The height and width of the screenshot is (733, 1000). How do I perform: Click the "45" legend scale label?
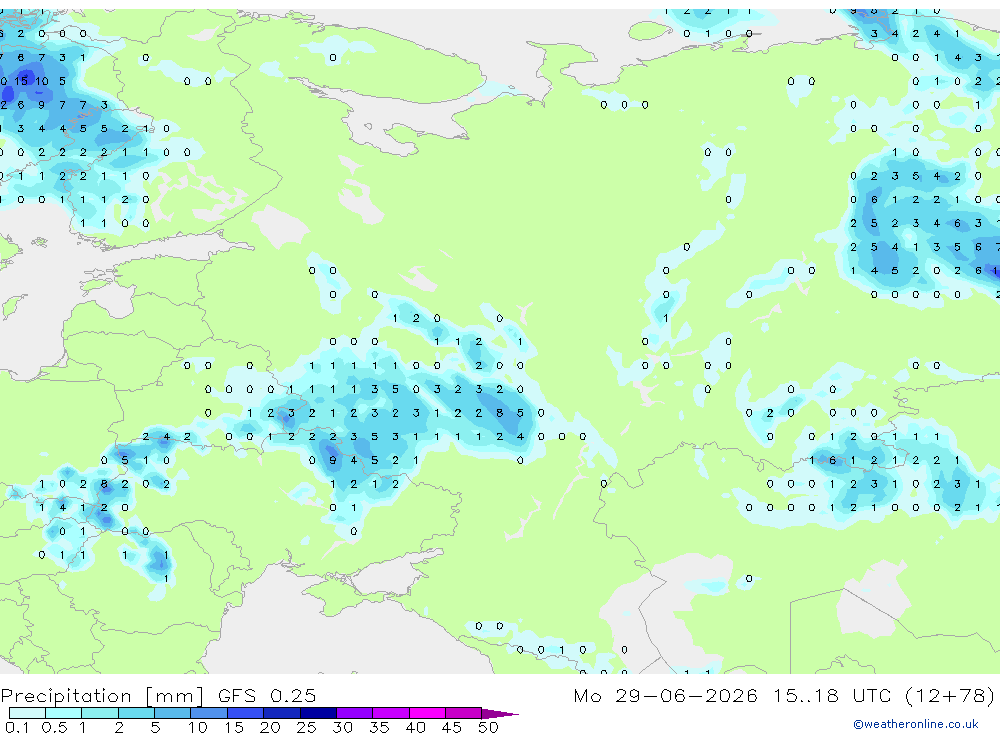coord(452,727)
